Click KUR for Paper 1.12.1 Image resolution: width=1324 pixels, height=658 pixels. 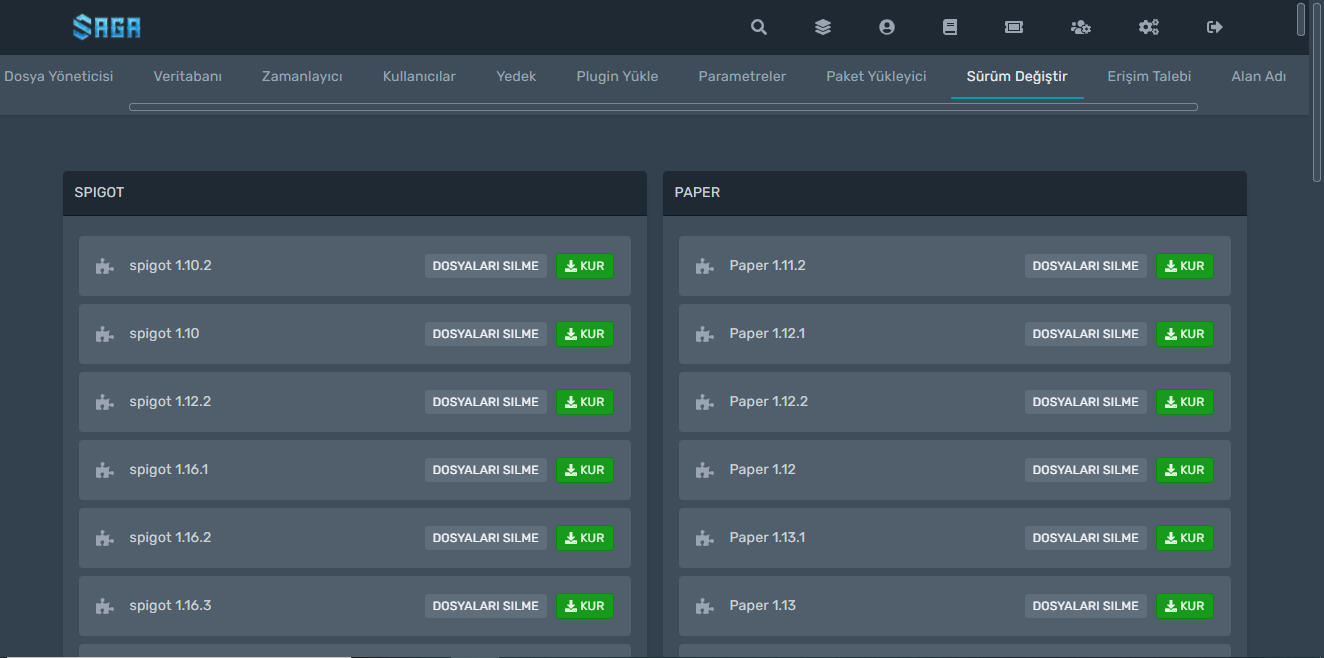tap(1185, 334)
